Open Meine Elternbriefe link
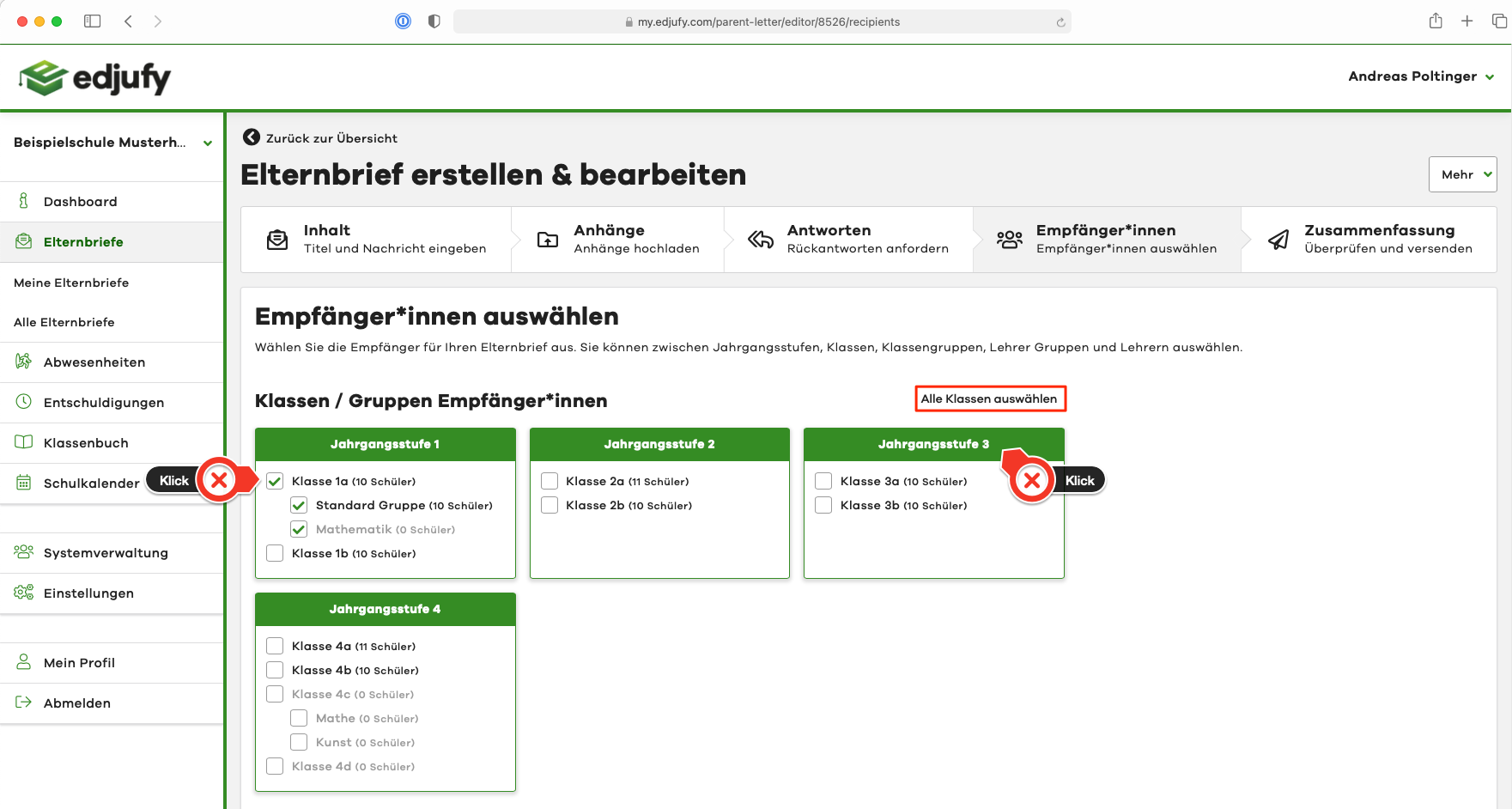This screenshot has height=809, width=1512. point(71,283)
